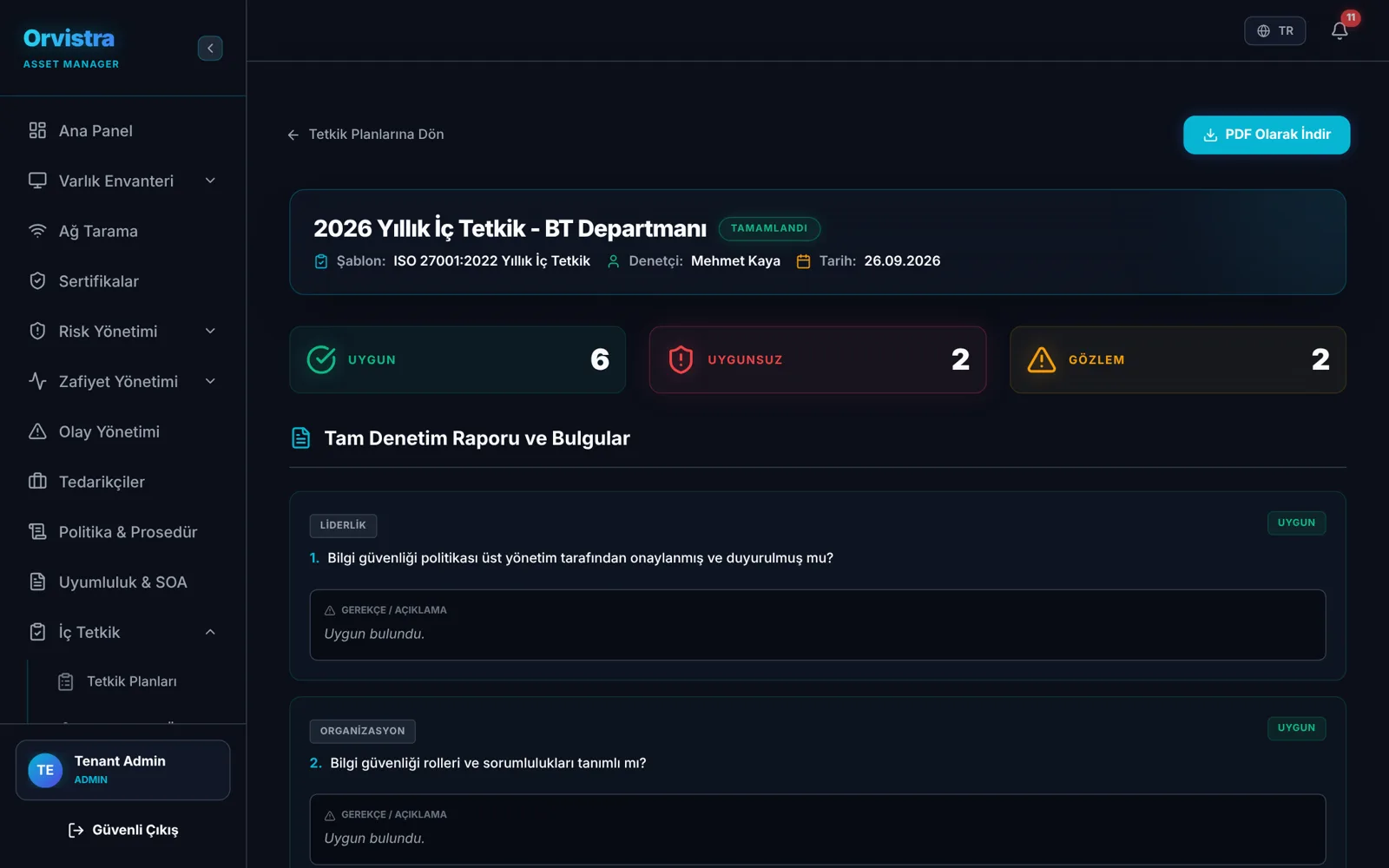Click the Gözlem yellow triangle icon
Screen dimensions: 1389x868
pyautogui.click(x=1041, y=359)
